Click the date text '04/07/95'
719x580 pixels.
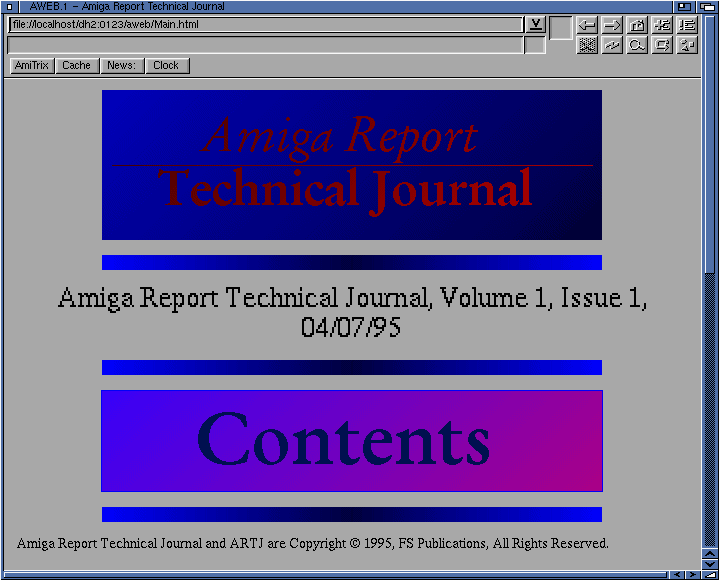(351, 327)
